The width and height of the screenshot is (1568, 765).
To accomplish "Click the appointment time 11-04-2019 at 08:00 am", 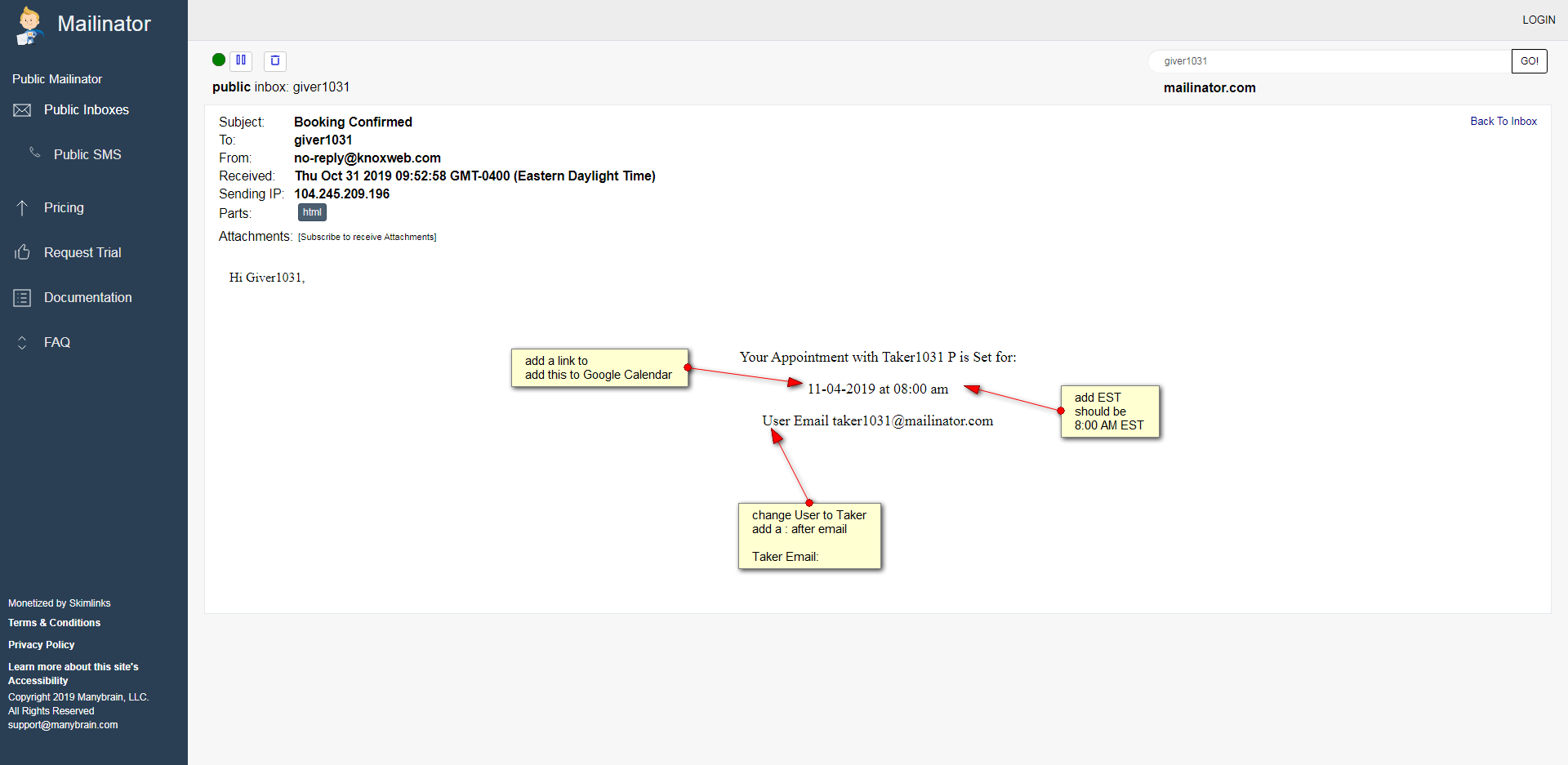I will (x=878, y=389).
